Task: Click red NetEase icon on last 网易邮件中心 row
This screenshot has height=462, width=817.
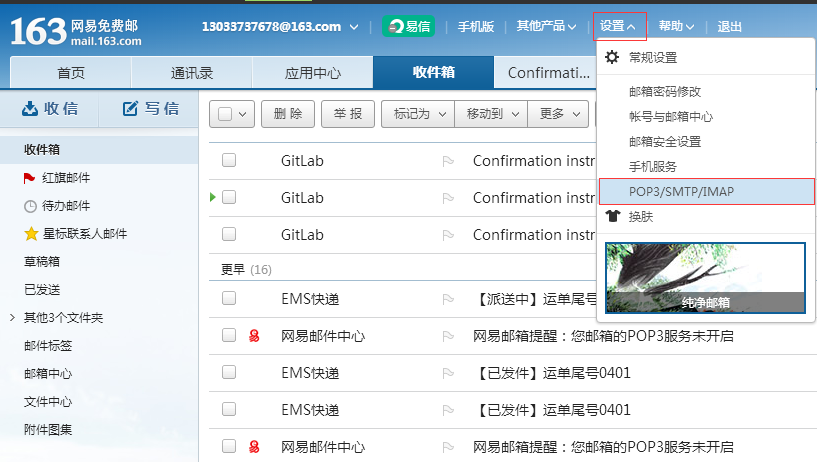Action: click(254, 446)
